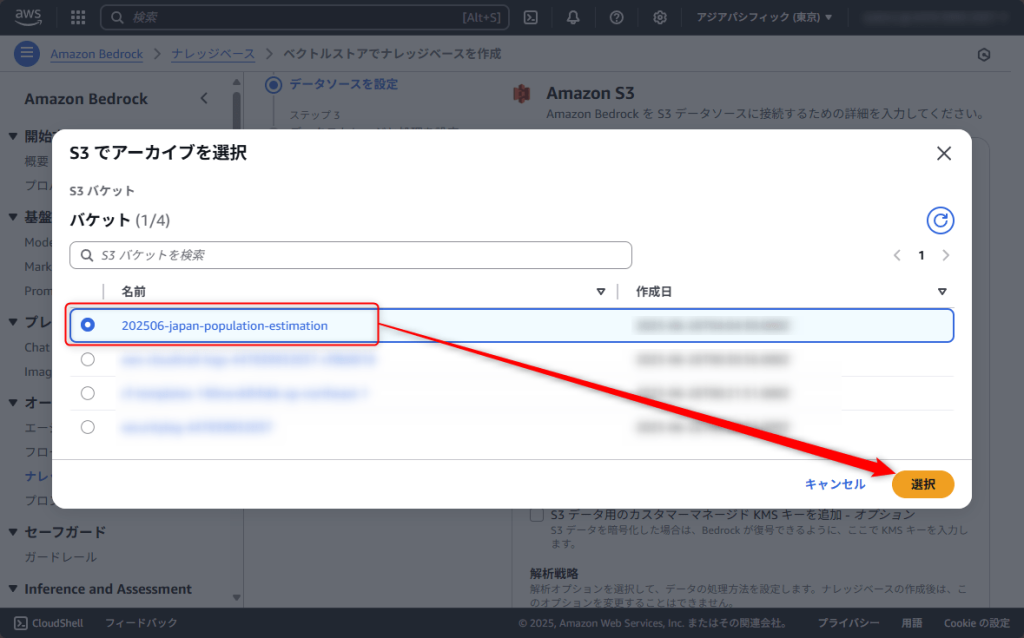Select the fourth bucket radio button

pos(88,427)
